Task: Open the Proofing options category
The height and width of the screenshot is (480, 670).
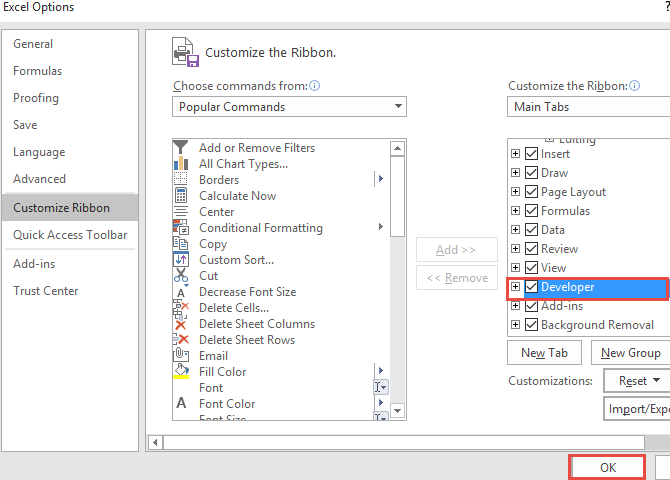Action: click(36, 98)
